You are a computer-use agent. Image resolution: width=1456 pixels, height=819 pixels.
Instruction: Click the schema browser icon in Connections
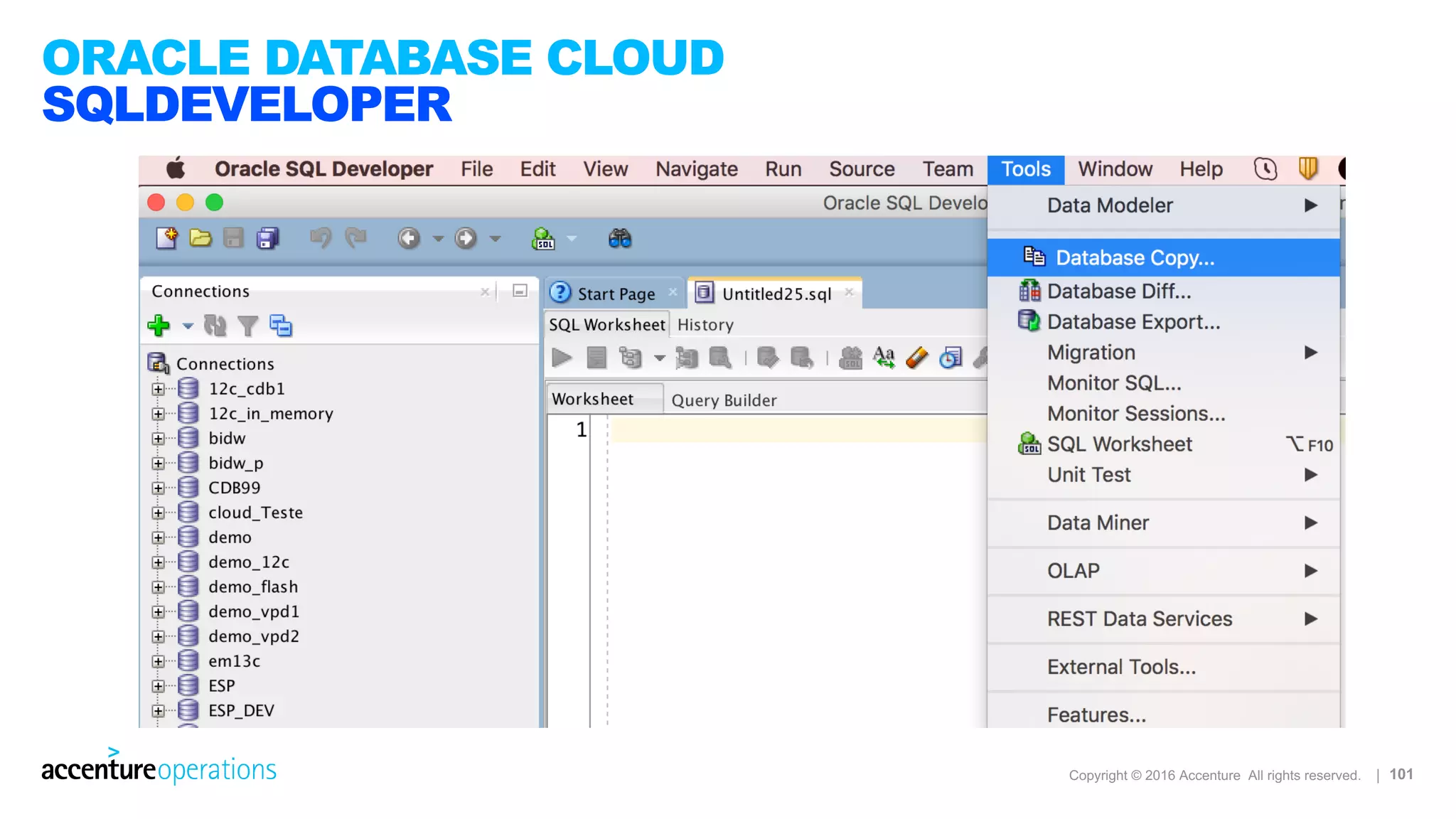pyautogui.click(x=281, y=326)
